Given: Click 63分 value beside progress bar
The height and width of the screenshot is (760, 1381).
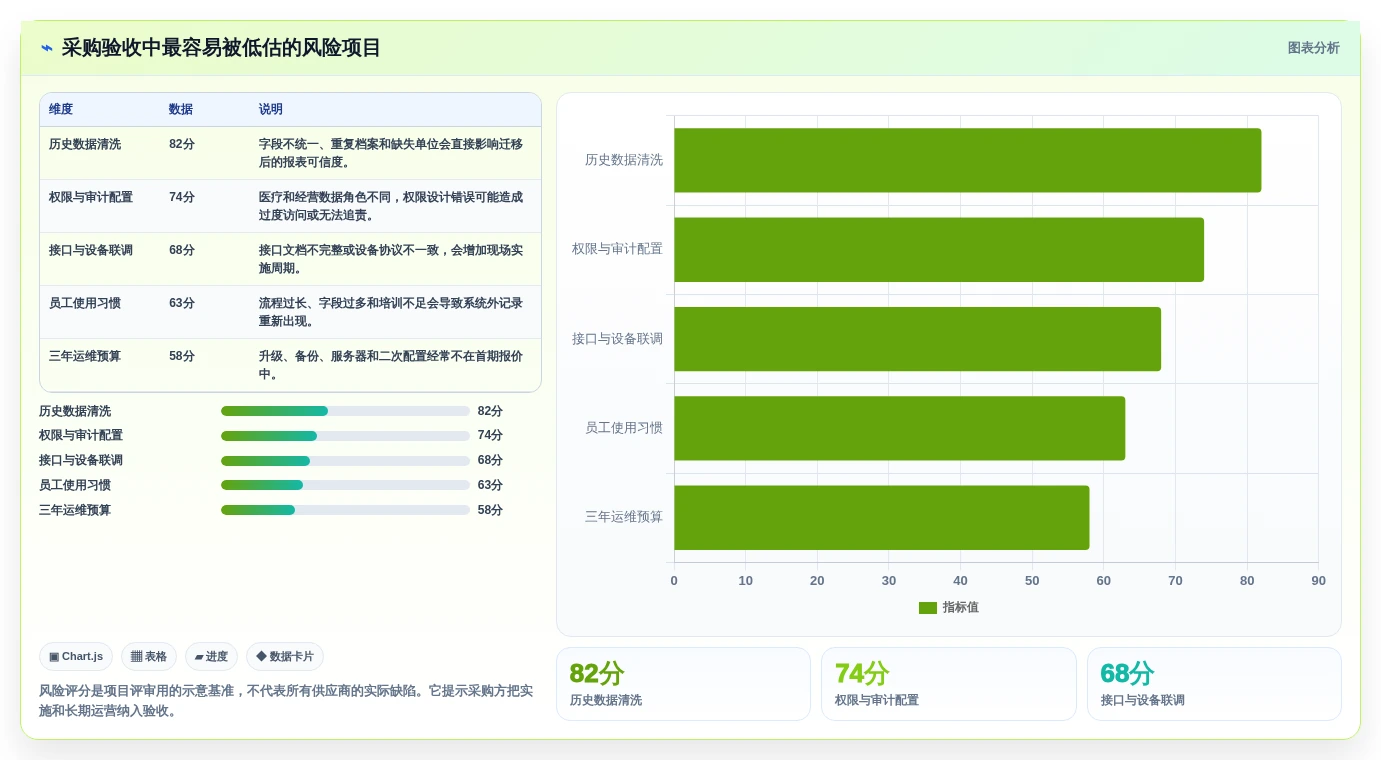Looking at the screenshot, I should (x=490, y=485).
